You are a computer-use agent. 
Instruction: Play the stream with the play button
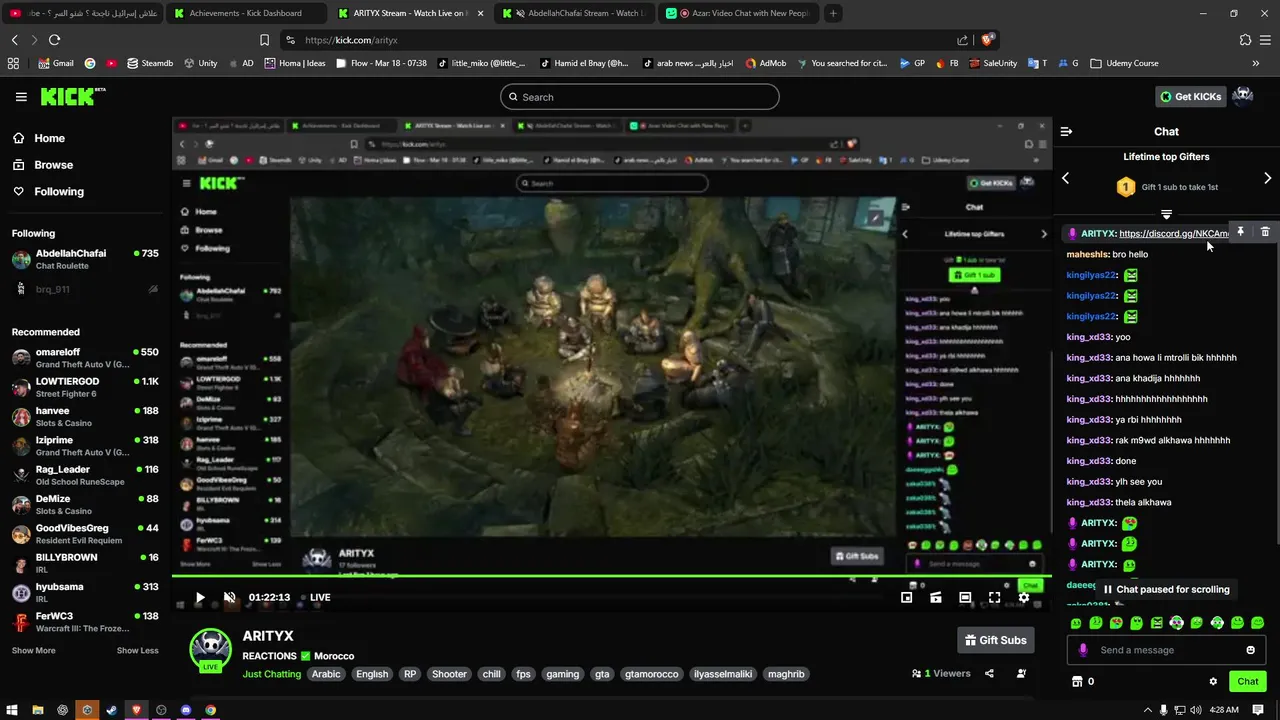pyautogui.click(x=200, y=598)
